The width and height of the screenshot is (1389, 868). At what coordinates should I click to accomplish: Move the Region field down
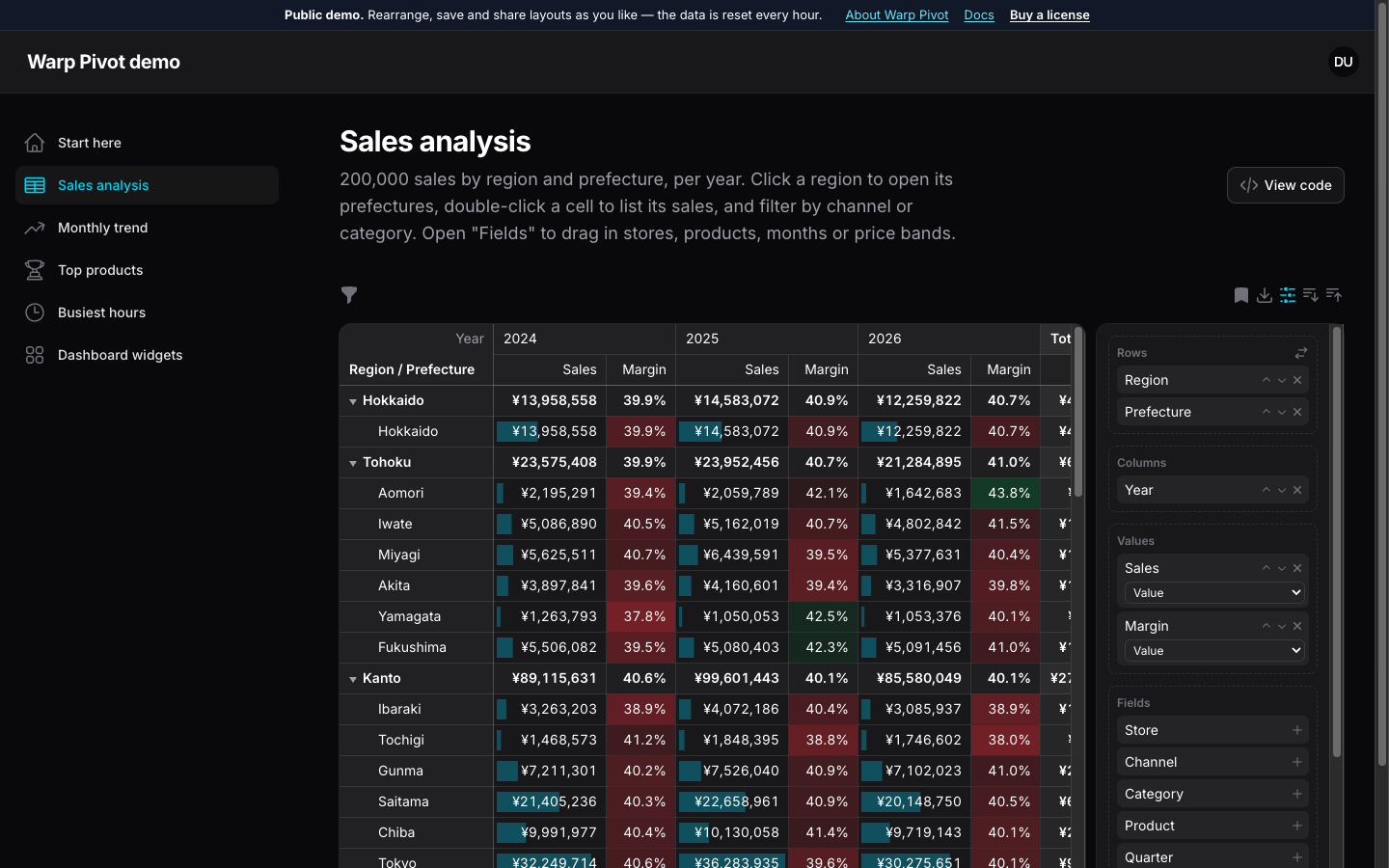[x=1282, y=380]
